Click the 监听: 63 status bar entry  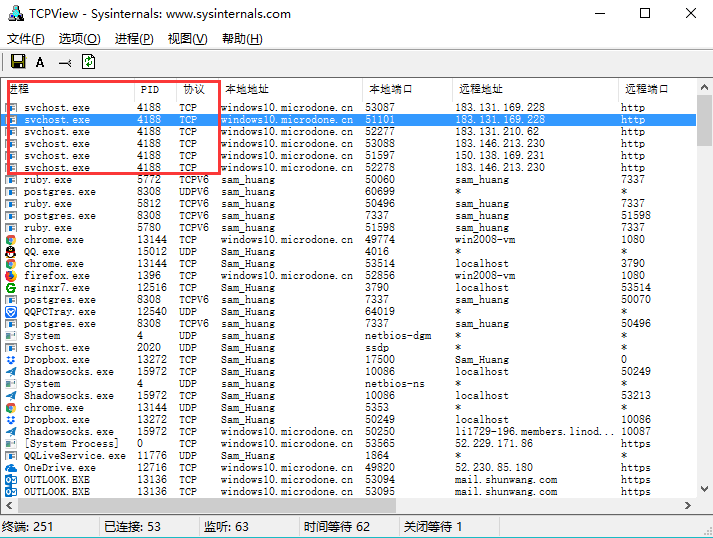(226, 527)
